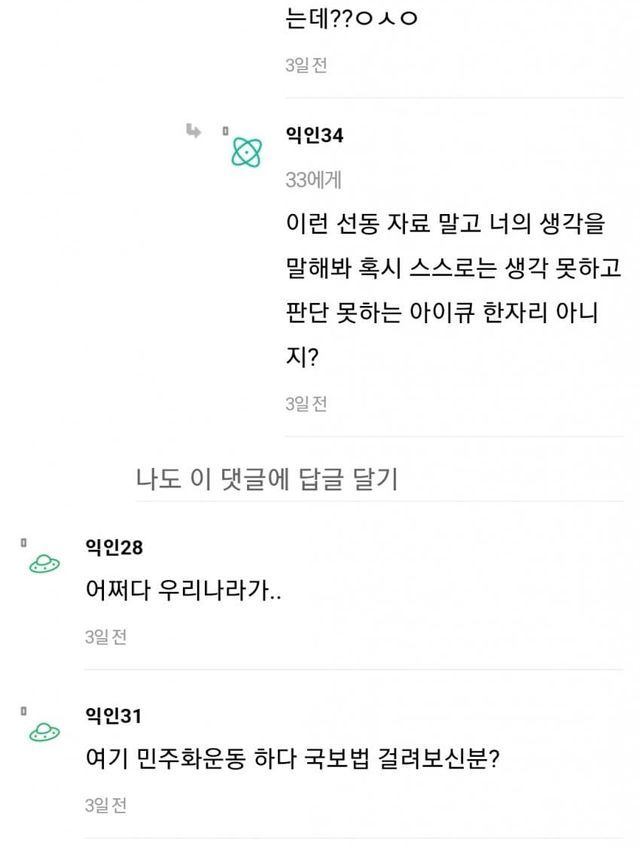Click the atom avatar of 익인34
Screen dimensions: 640x846
point(247,151)
